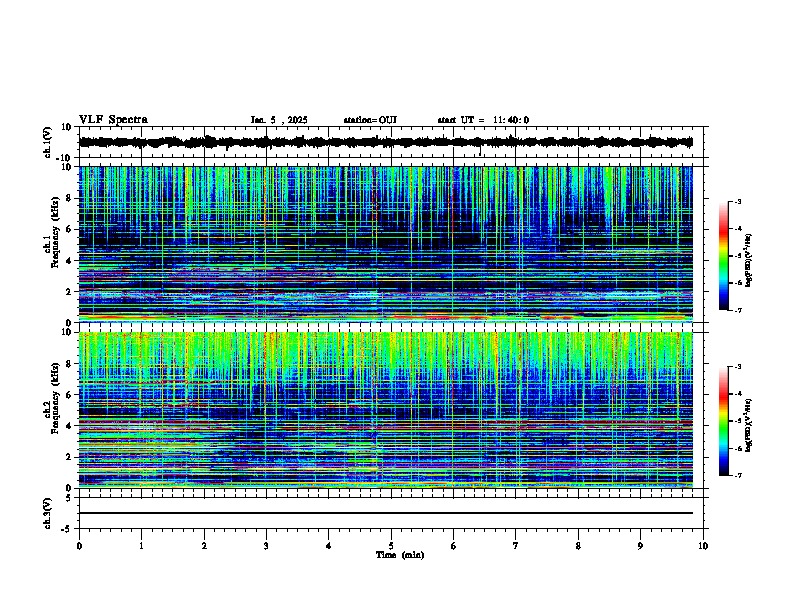This screenshot has height=612, width=792.
Task: Click time-axis tick label "2"
Action: [204, 546]
